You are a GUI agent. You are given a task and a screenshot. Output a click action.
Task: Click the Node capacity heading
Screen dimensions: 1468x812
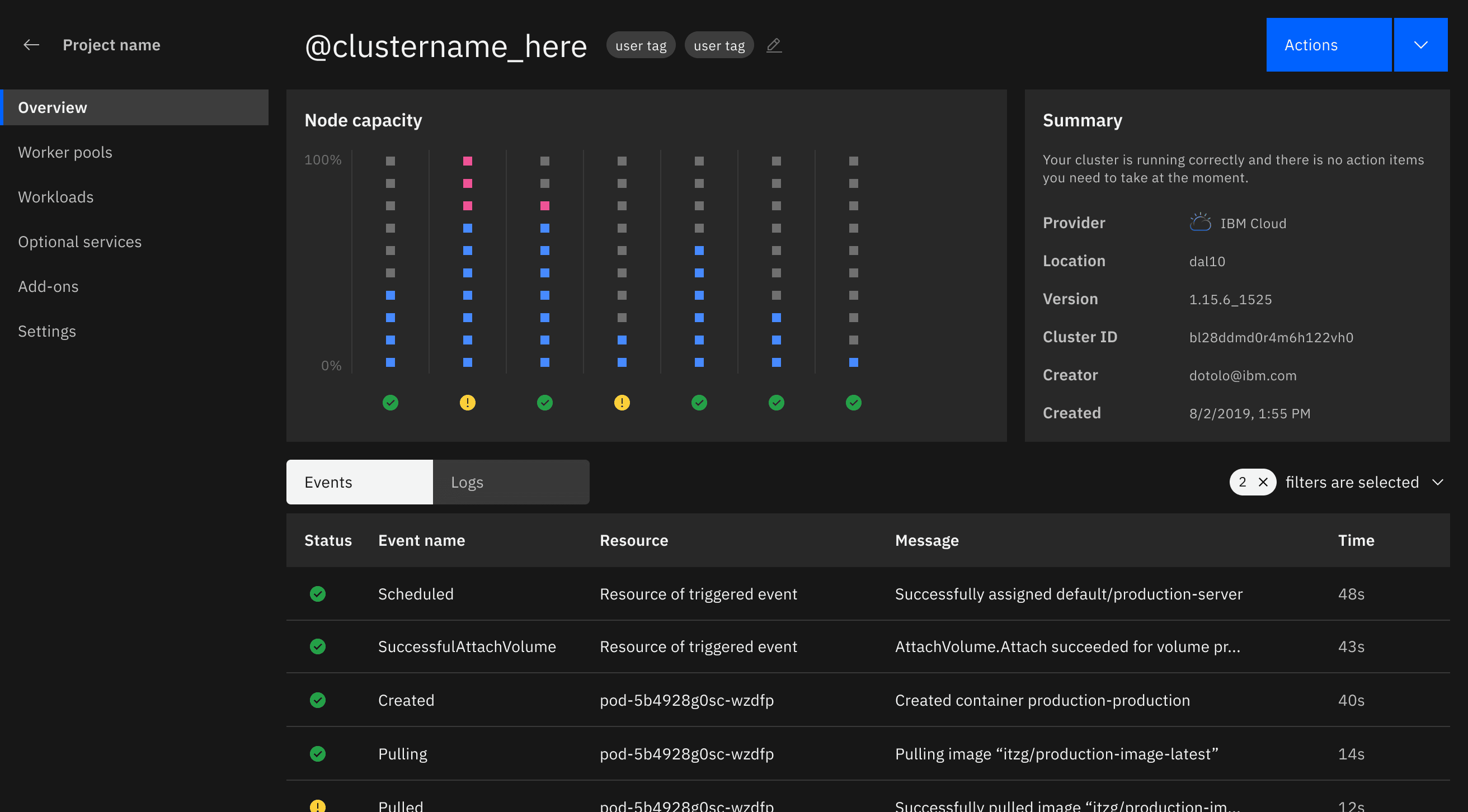pos(364,120)
